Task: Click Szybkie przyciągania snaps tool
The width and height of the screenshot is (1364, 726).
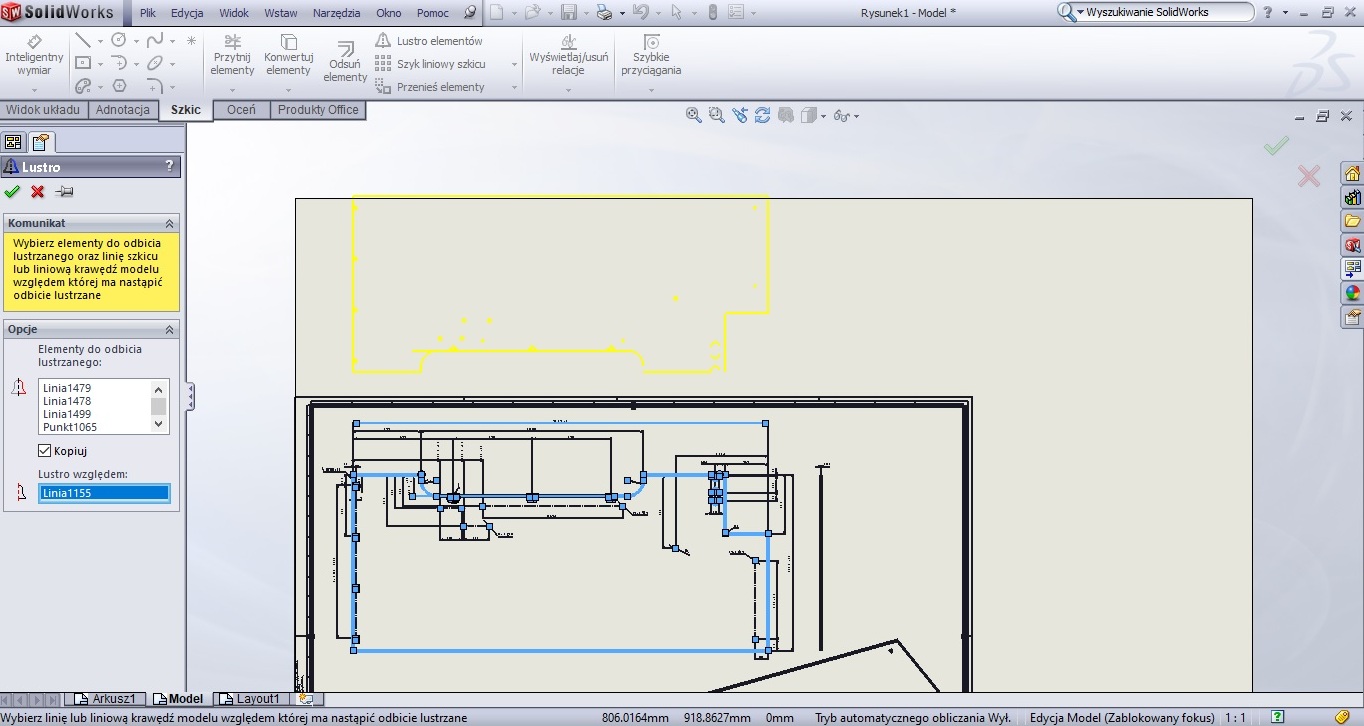Action: (651, 55)
